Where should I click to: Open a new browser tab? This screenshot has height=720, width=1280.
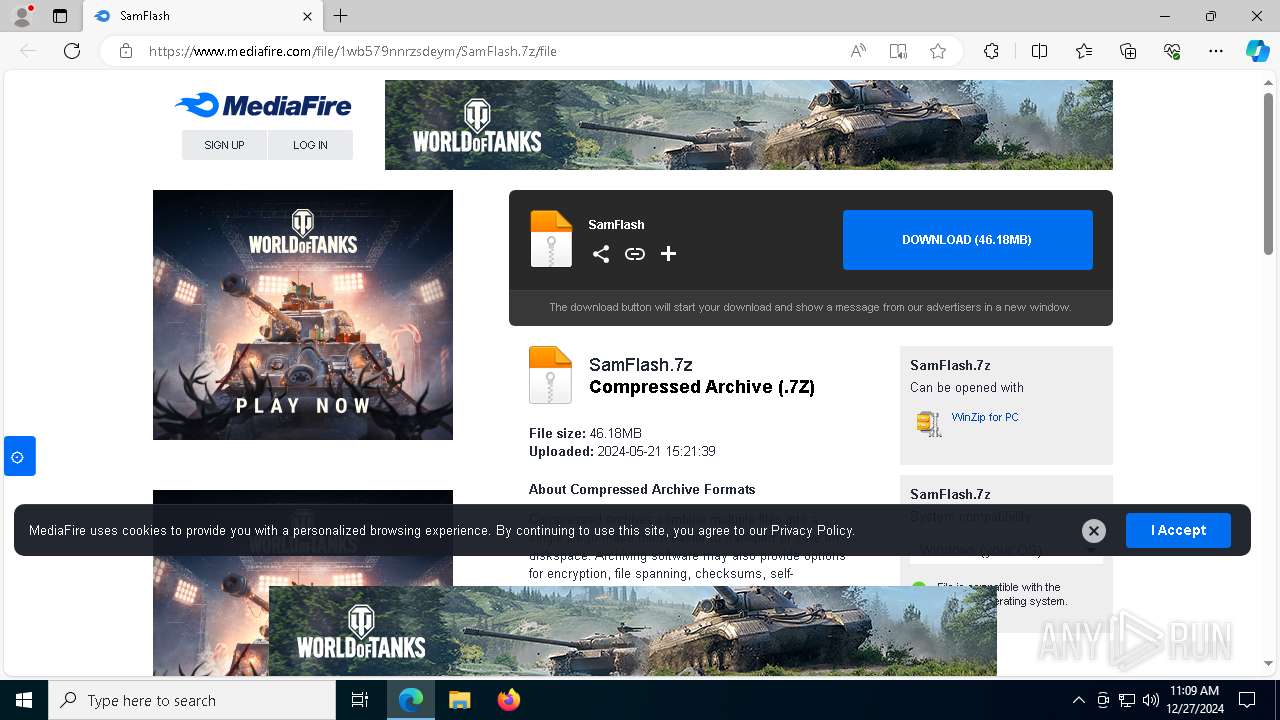[x=341, y=16]
